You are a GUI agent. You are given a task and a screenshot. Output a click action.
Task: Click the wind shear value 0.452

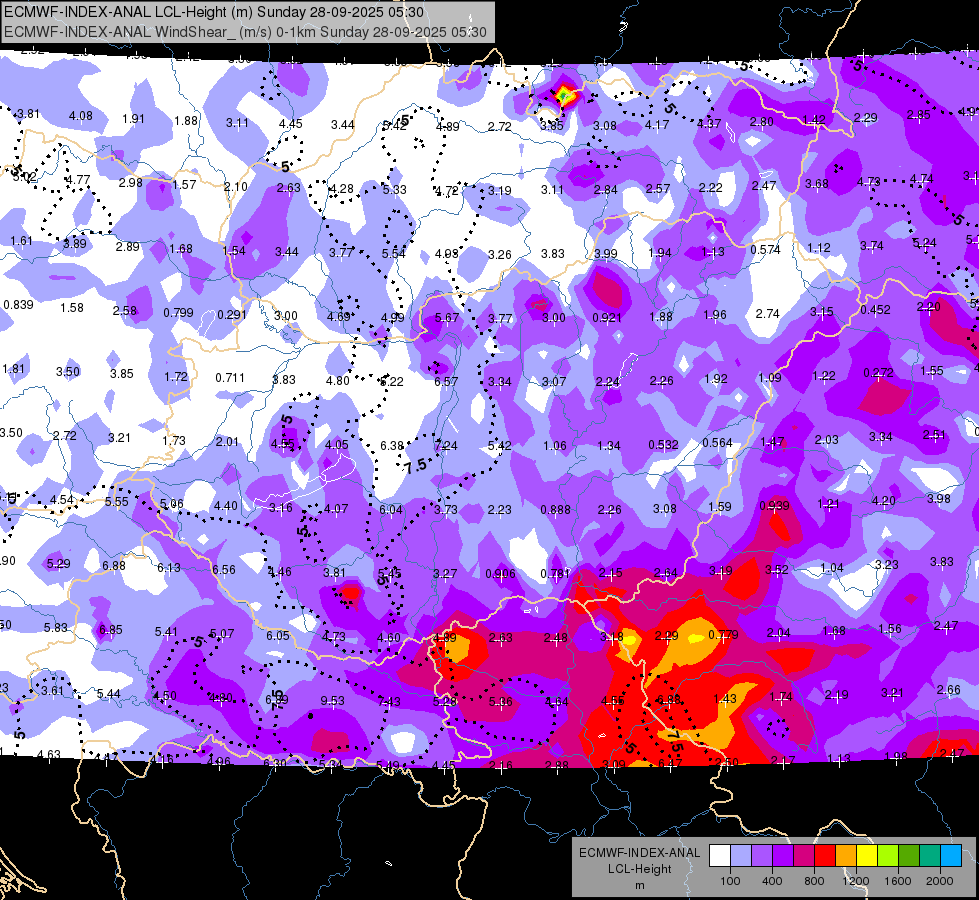[875, 310]
